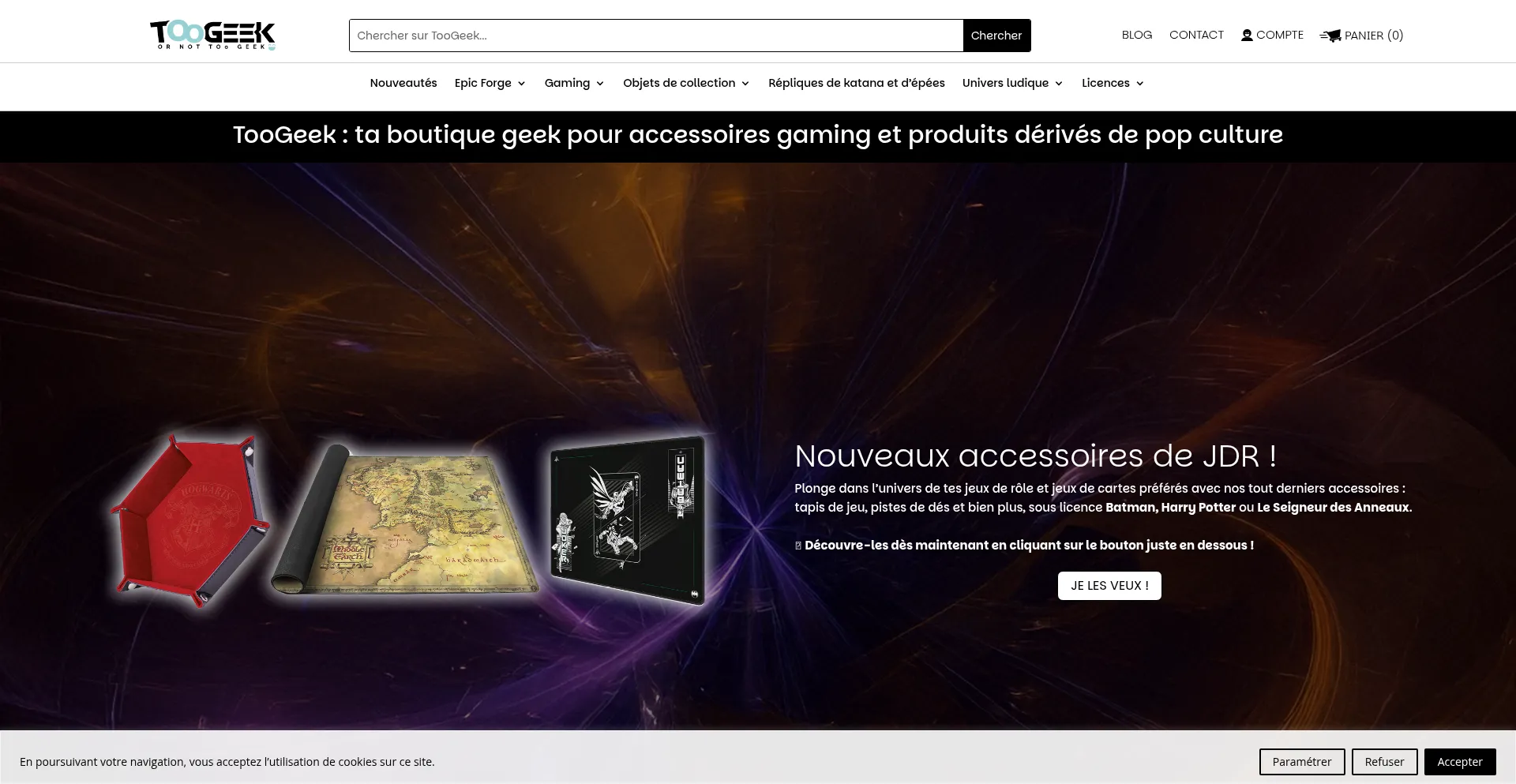Select Nouveautés in the navigation menu
Viewport: 1516px width, 784px height.
tap(403, 83)
